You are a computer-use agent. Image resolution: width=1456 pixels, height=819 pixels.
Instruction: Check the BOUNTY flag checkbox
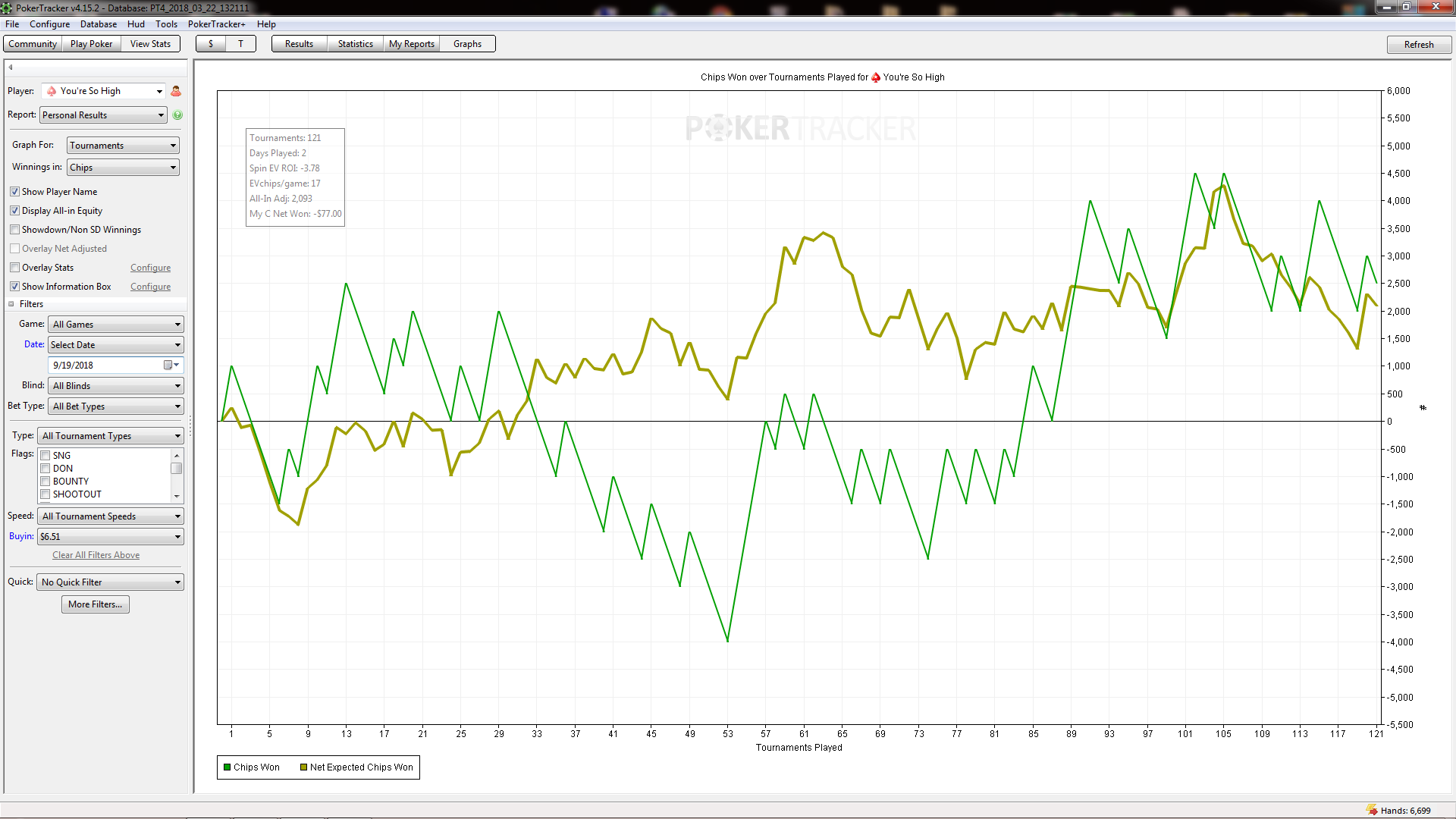45,482
